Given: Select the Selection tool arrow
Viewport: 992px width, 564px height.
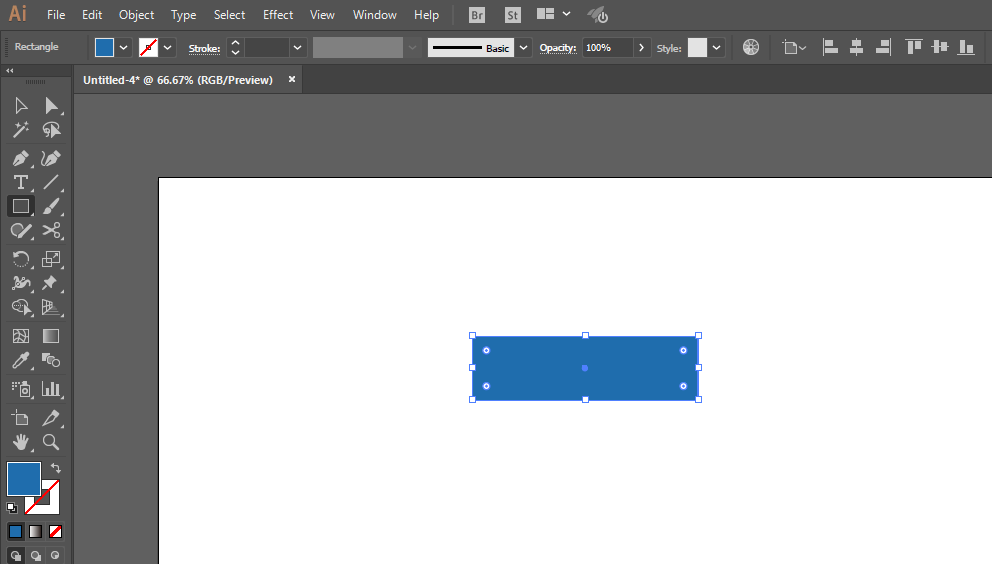Looking at the screenshot, I should tap(21, 106).
